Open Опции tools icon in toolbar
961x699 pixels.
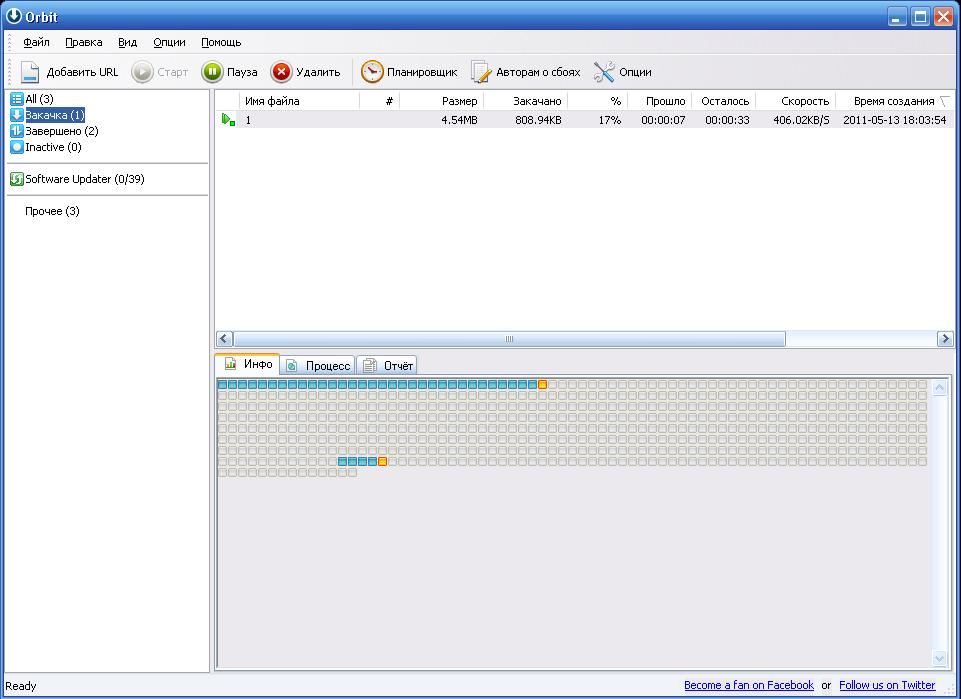604,72
